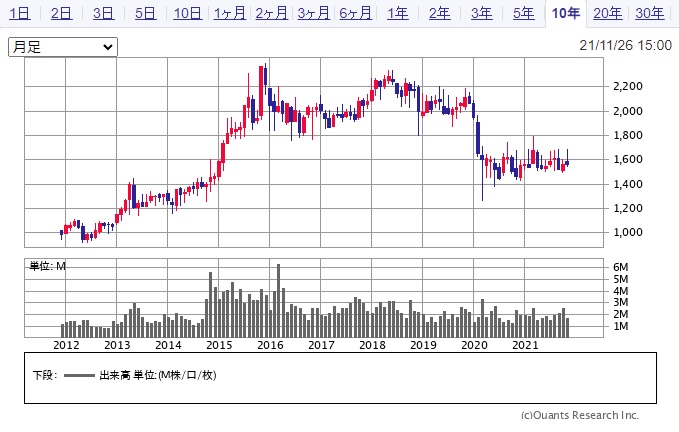
Task: Click the active 10年 tab
Action: 566,13
